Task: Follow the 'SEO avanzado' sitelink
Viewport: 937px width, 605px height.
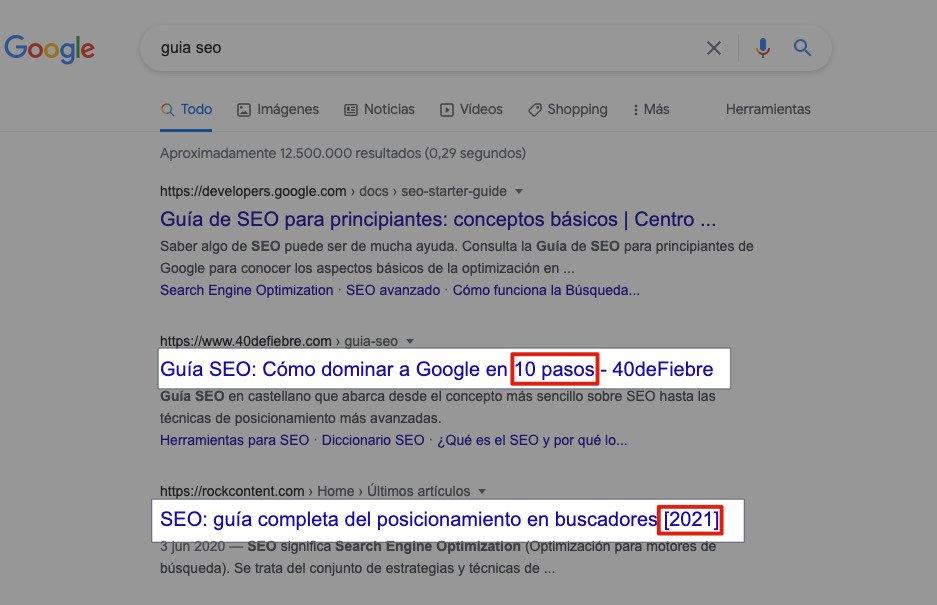Action: coord(393,290)
